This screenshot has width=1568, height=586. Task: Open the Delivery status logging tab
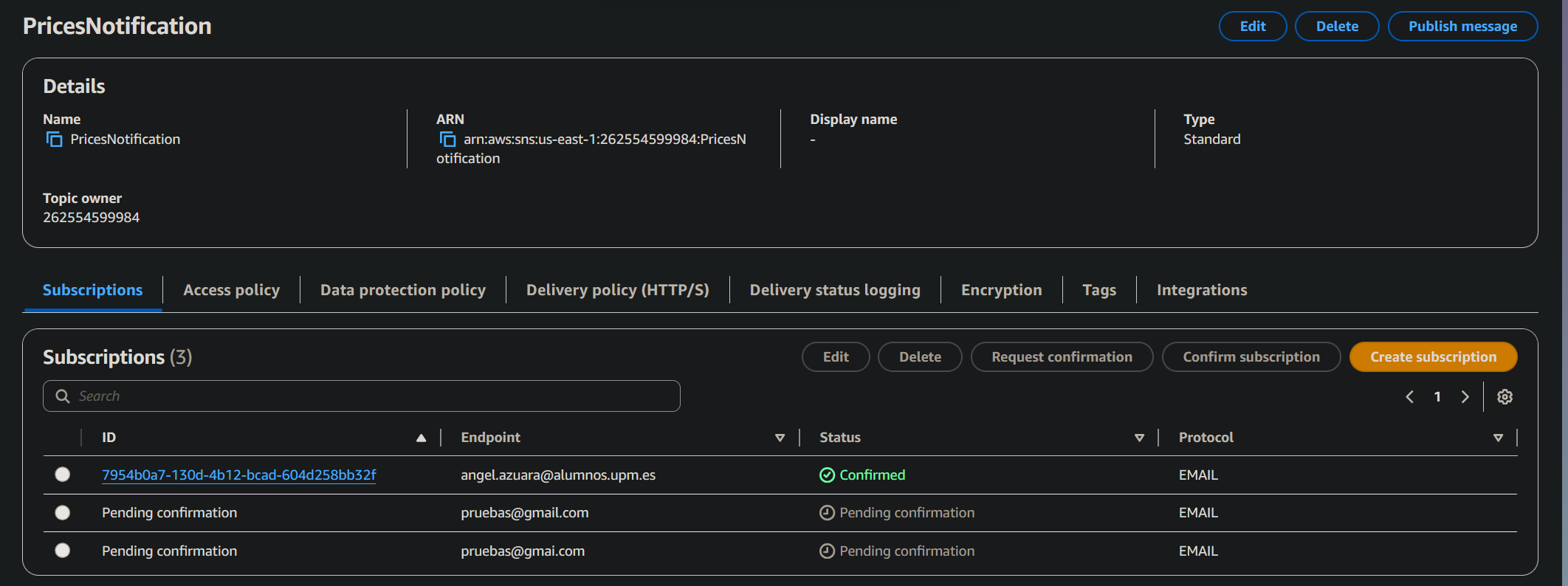pos(835,290)
